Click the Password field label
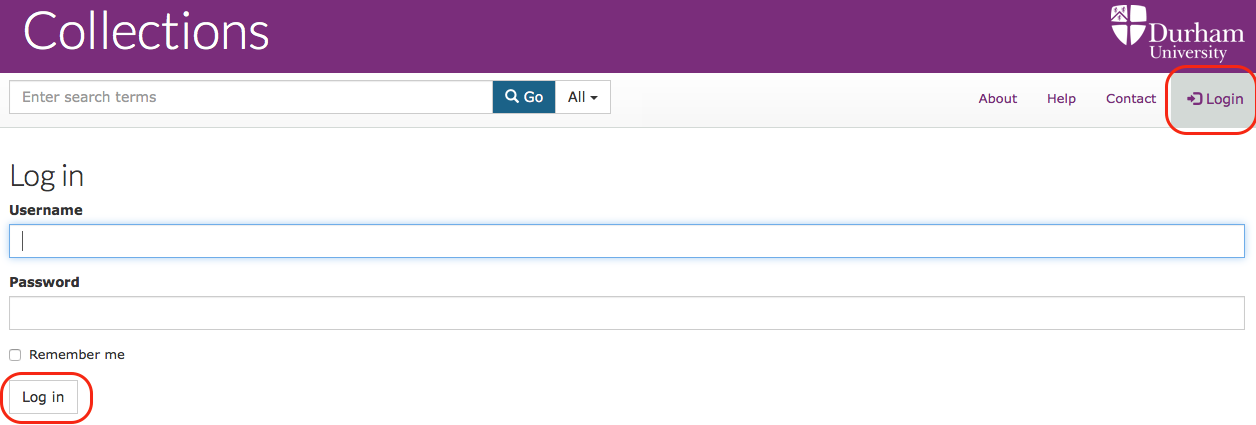 44,282
